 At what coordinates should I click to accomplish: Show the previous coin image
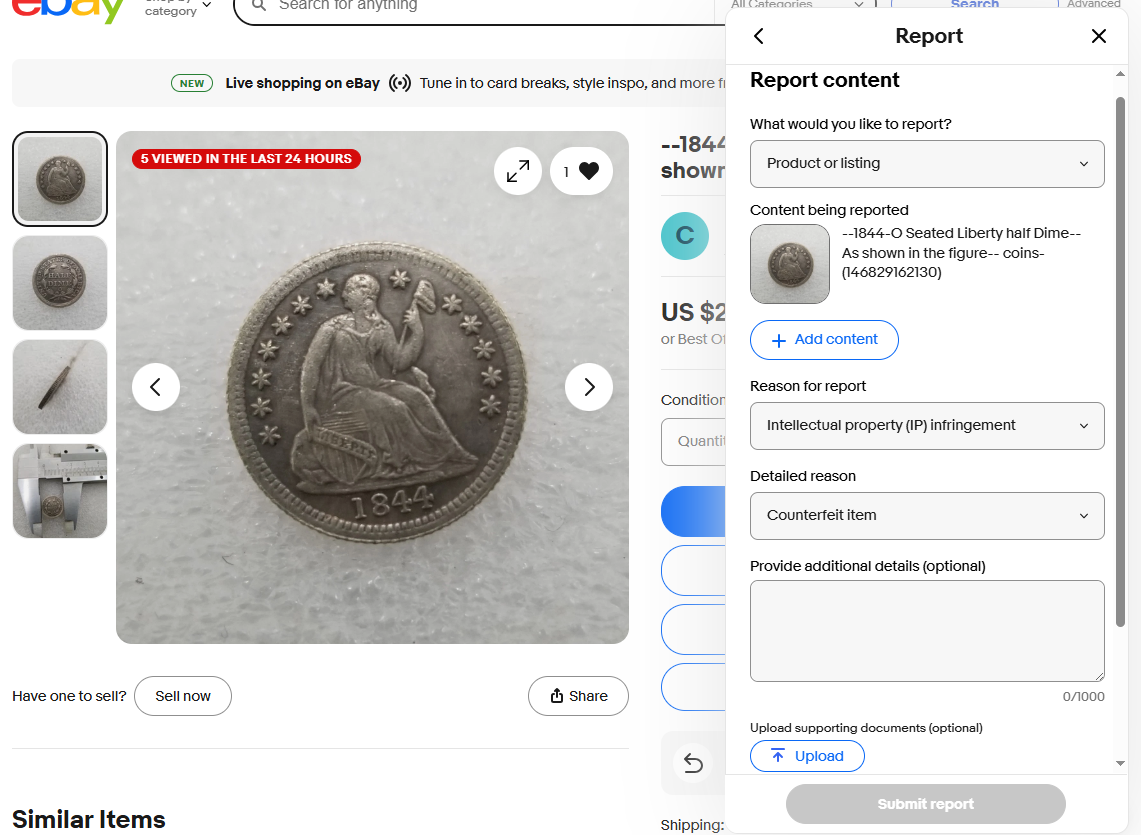(156, 387)
